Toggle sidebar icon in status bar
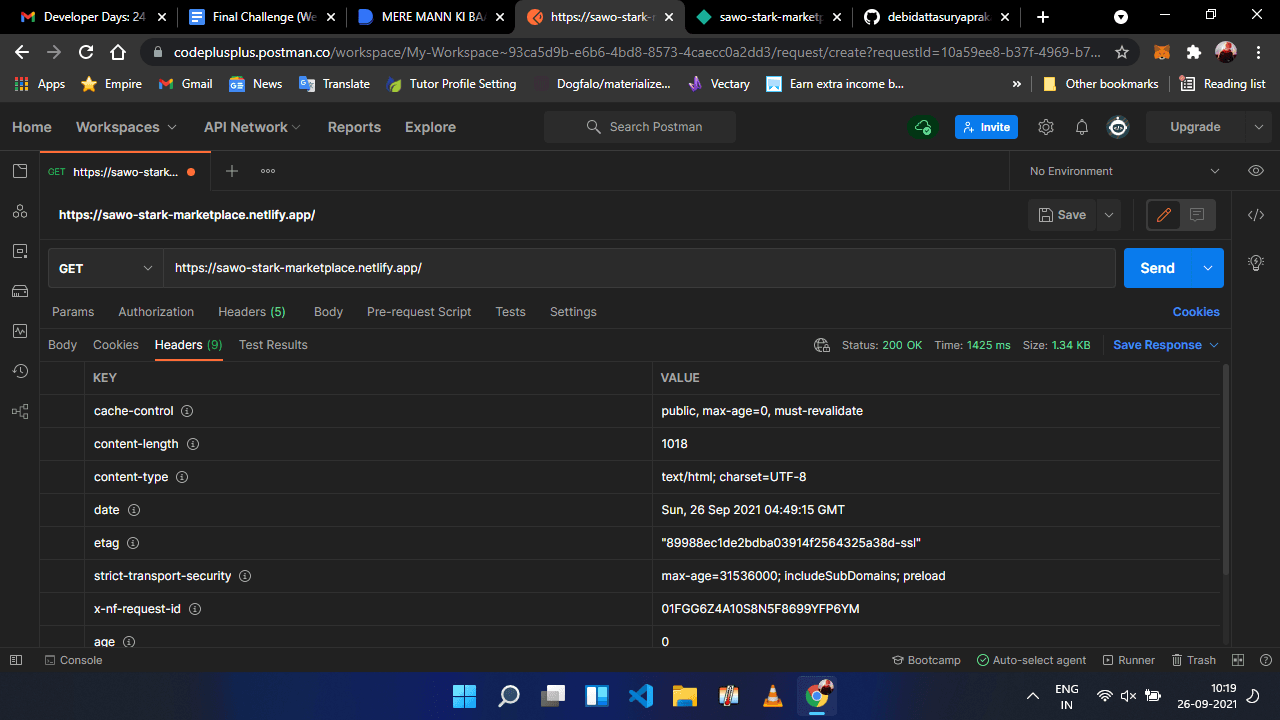The height and width of the screenshot is (720, 1280). 15,660
